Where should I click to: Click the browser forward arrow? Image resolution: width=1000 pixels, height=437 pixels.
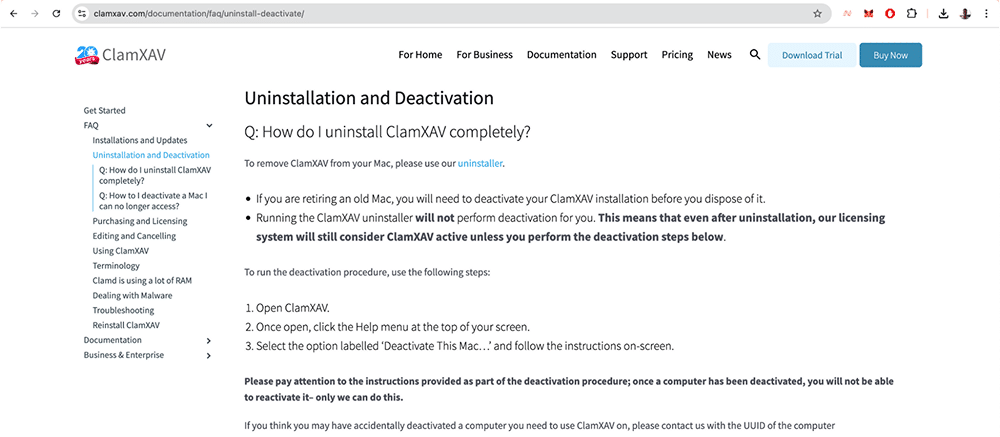(x=35, y=13)
